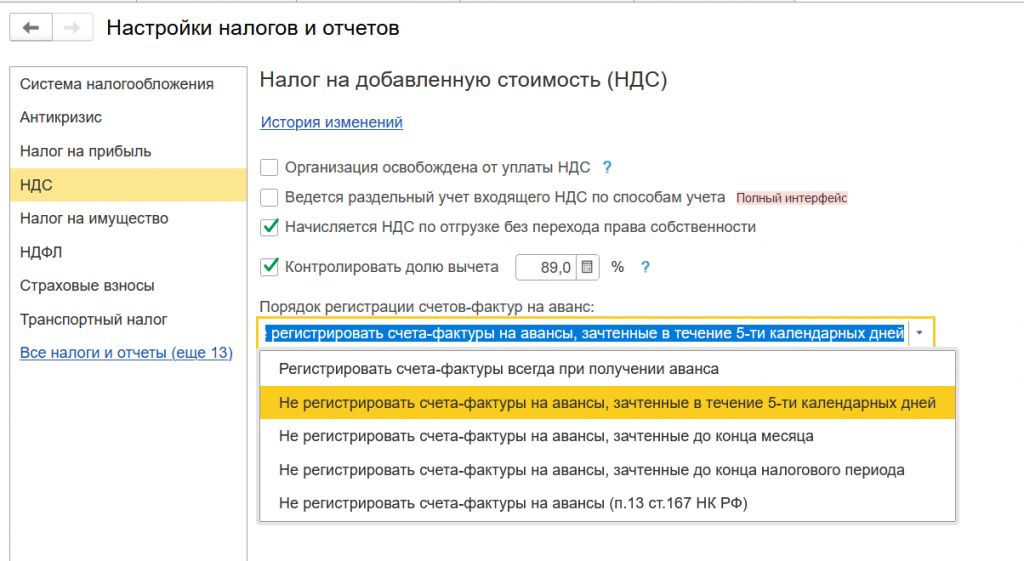Switch to 'Налог на прибыль' section
Screen dimensions: 1024x561
click(86, 151)
